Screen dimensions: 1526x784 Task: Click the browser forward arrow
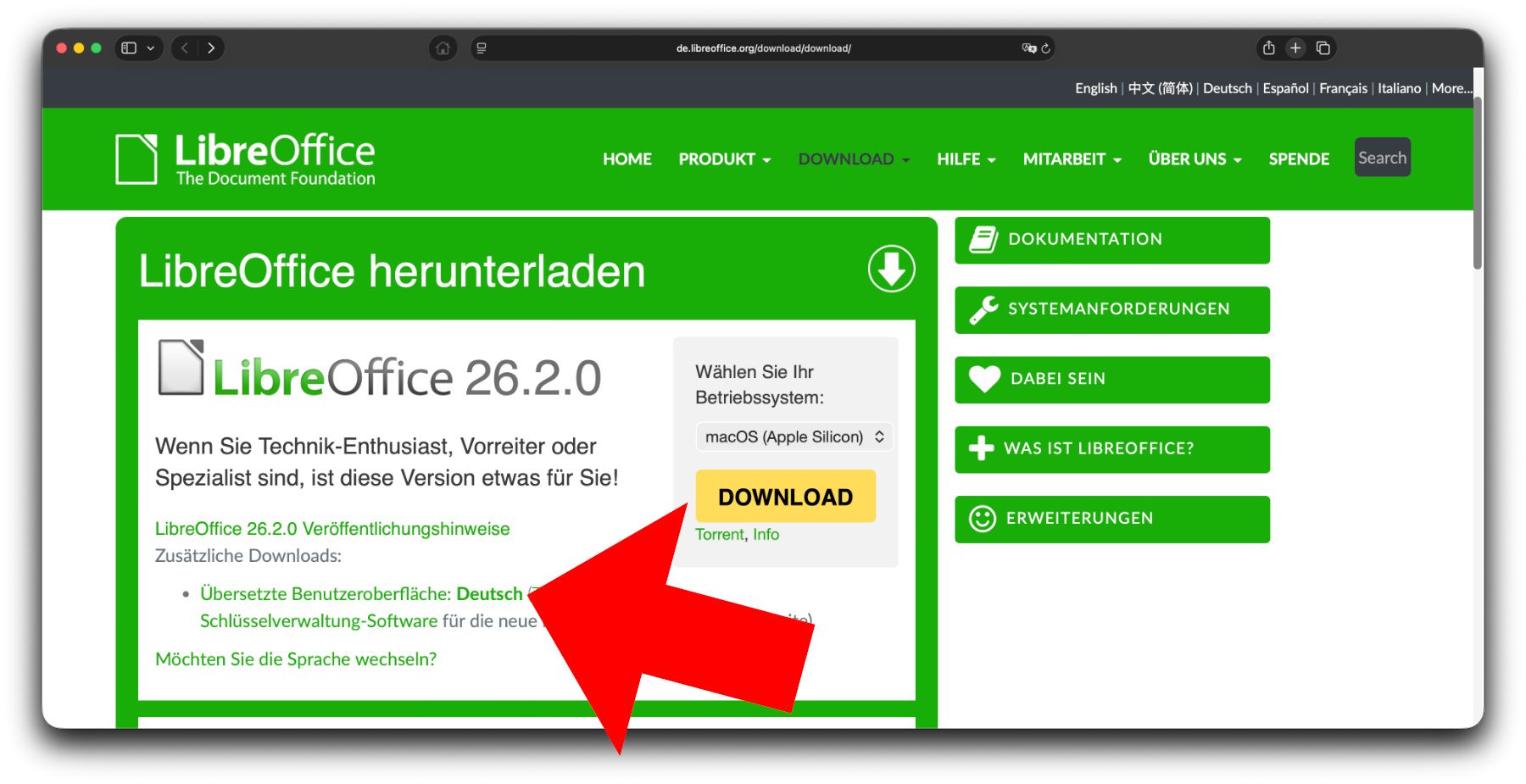[211, 48]
